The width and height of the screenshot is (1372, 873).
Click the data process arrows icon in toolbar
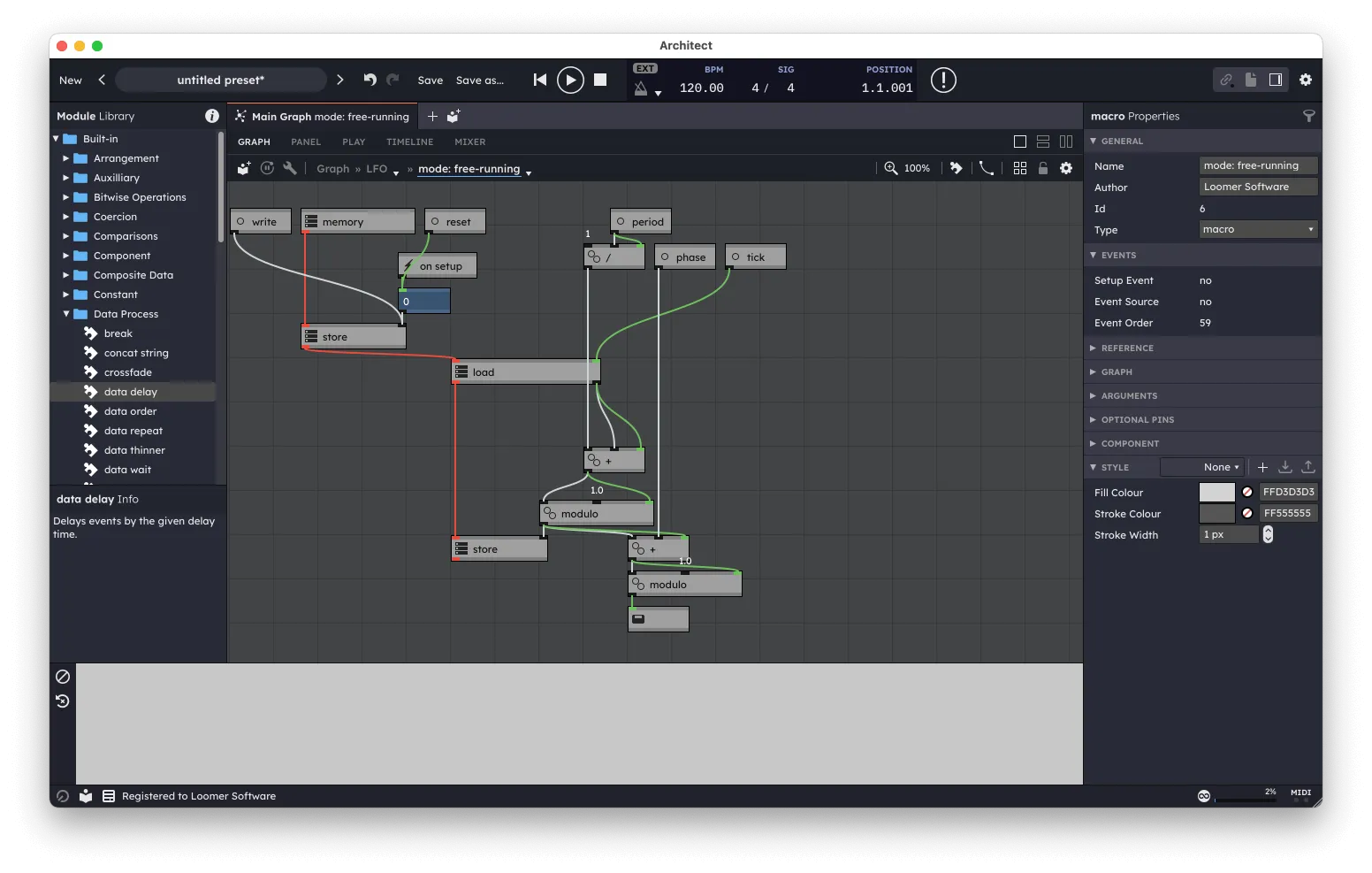click(957, 168)
